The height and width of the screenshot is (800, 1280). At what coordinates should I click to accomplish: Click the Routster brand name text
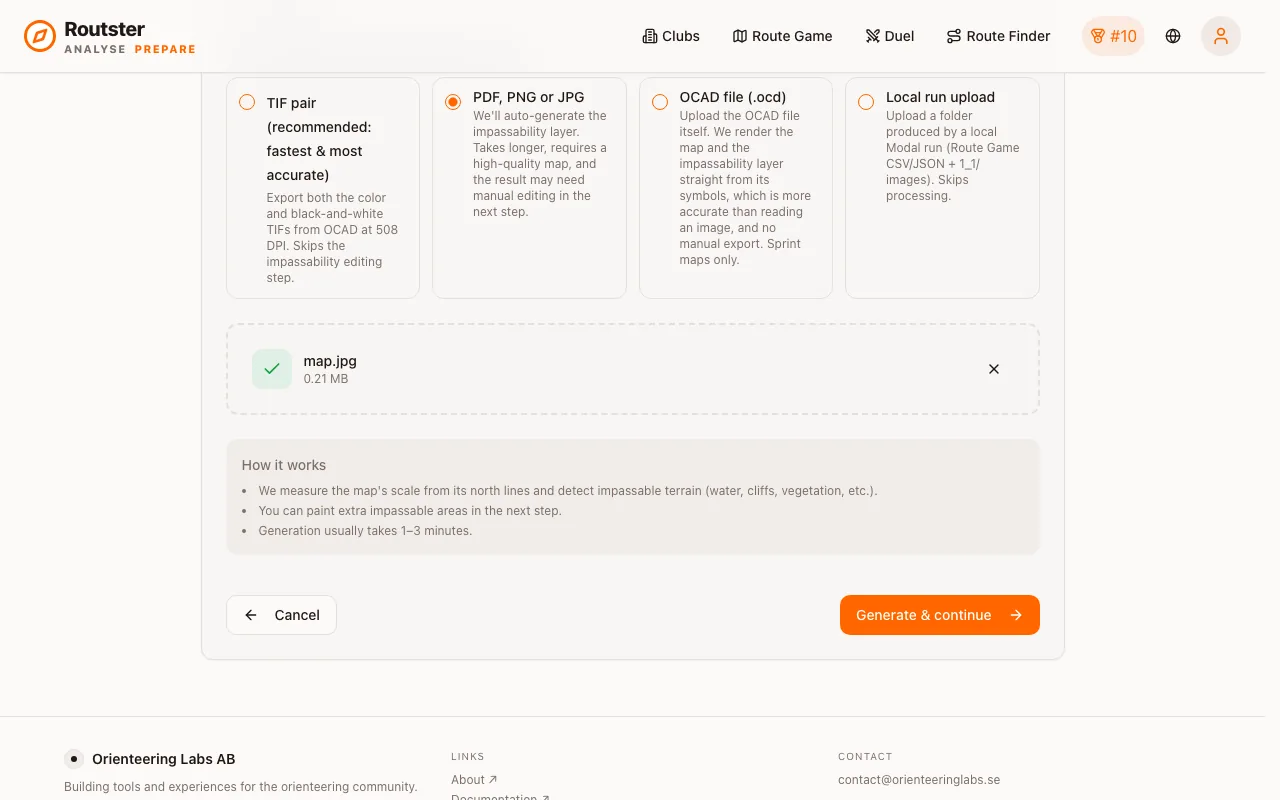(x=105, y=29)
